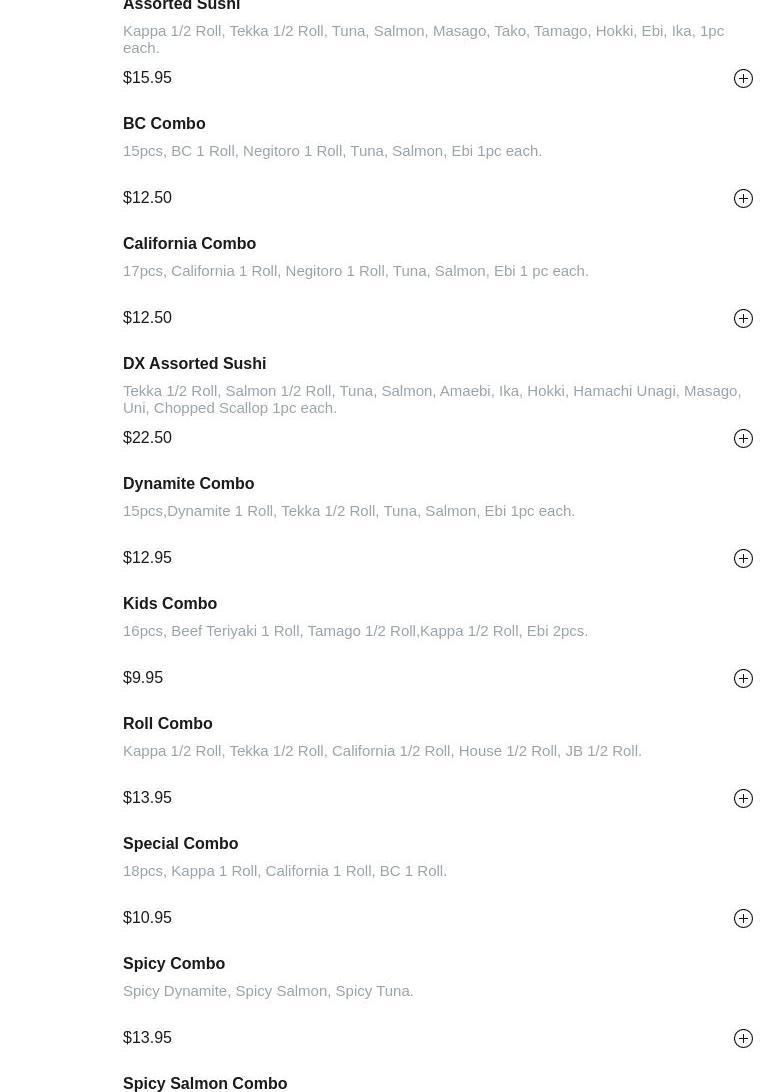
Task: Select the Kids Combo title
Action: coord(170,603)
